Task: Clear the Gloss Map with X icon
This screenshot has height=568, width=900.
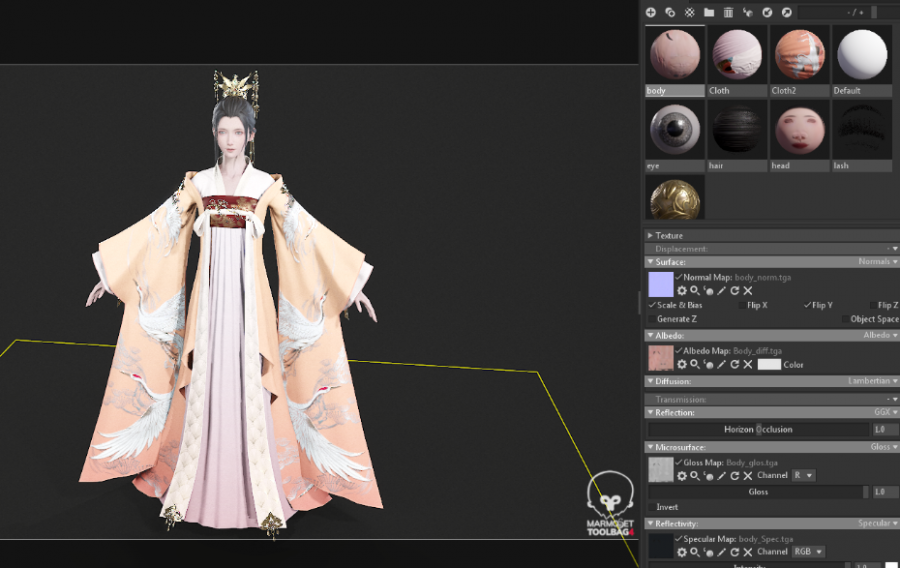Action: 748,476
